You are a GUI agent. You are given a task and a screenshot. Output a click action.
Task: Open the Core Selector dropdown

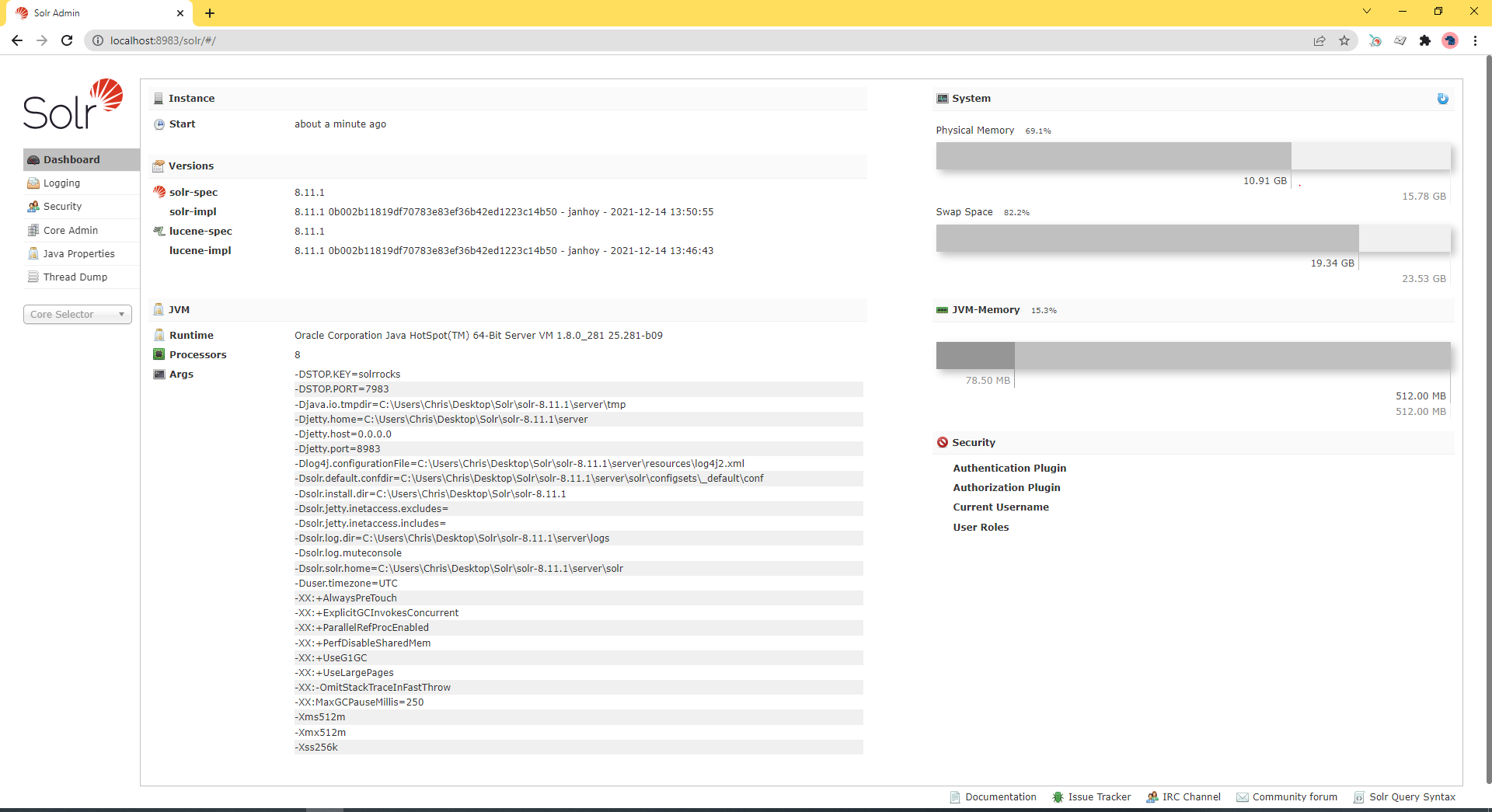pyautogui.click(x=78, y=314)
